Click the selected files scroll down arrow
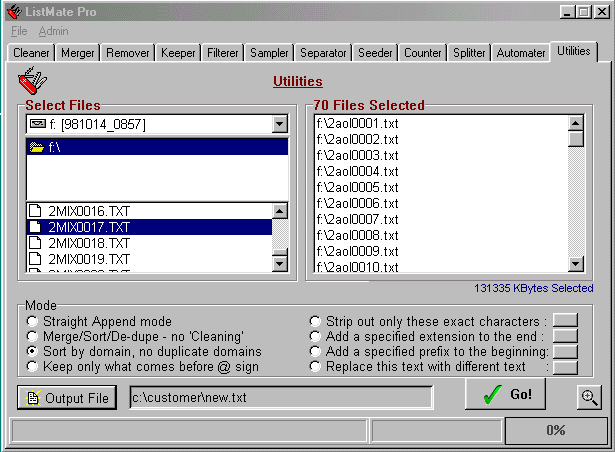 [x=575, y=264]
